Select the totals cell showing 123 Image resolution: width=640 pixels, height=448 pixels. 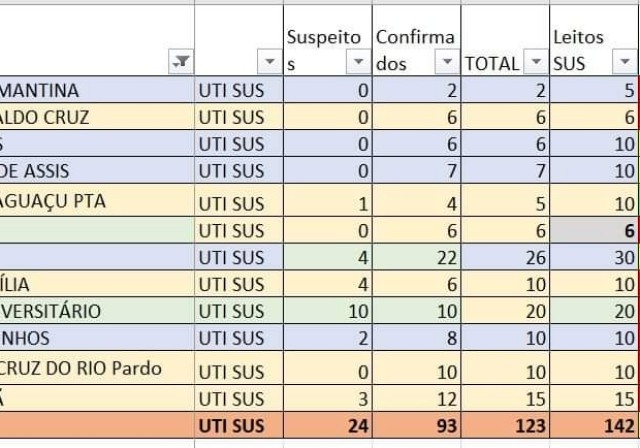(x=505, y=426)
